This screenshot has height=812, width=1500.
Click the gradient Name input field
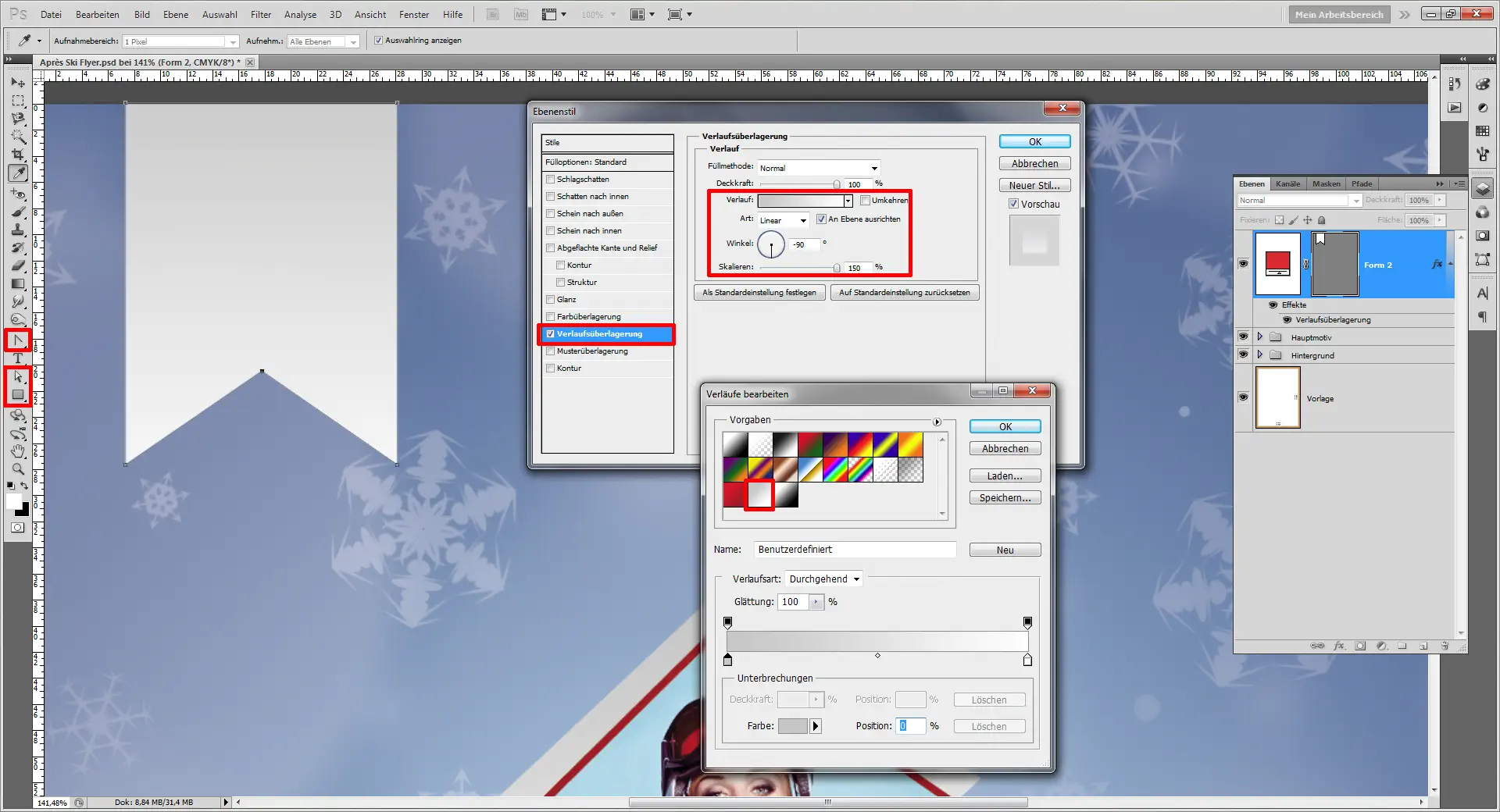point(855,550)
